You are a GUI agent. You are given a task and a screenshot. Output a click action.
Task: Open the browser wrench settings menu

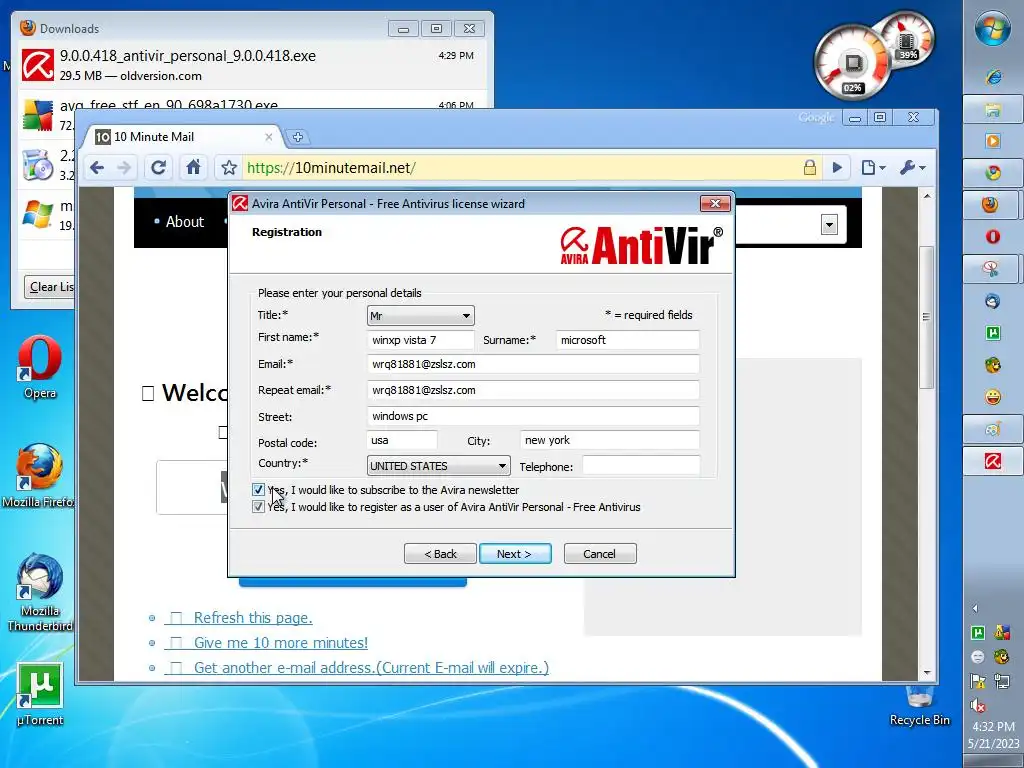[912, 168]
